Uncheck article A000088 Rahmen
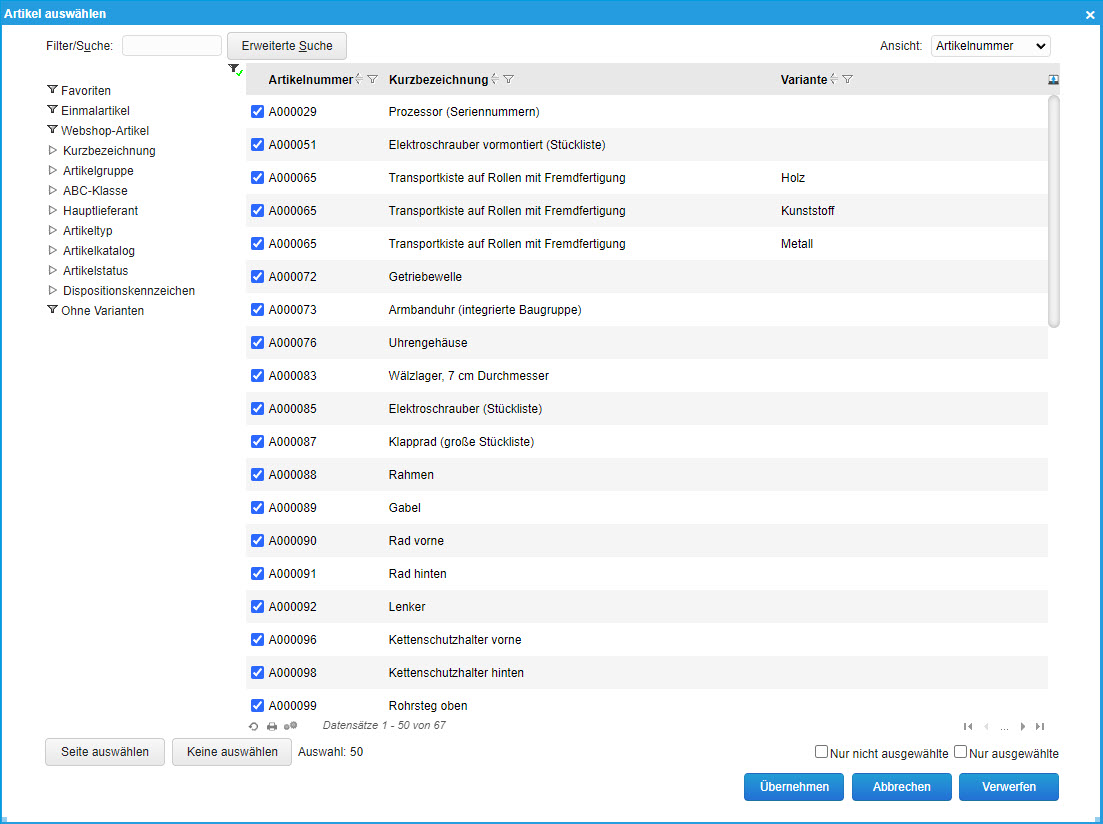The height and width of the screenshot is (824, 1103). [257, 475]
